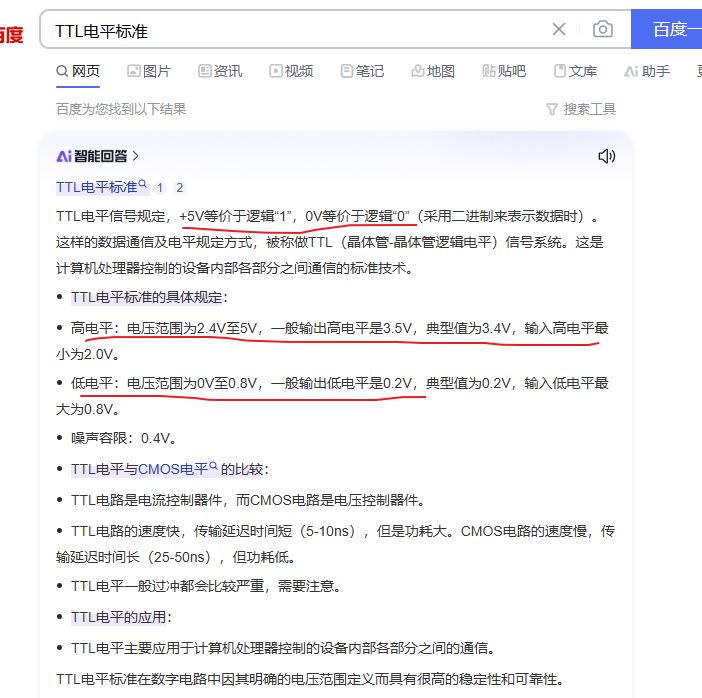Open the TTL电平标准 highlighted link
The image size is (702, 698).
[x=102, y=187]
